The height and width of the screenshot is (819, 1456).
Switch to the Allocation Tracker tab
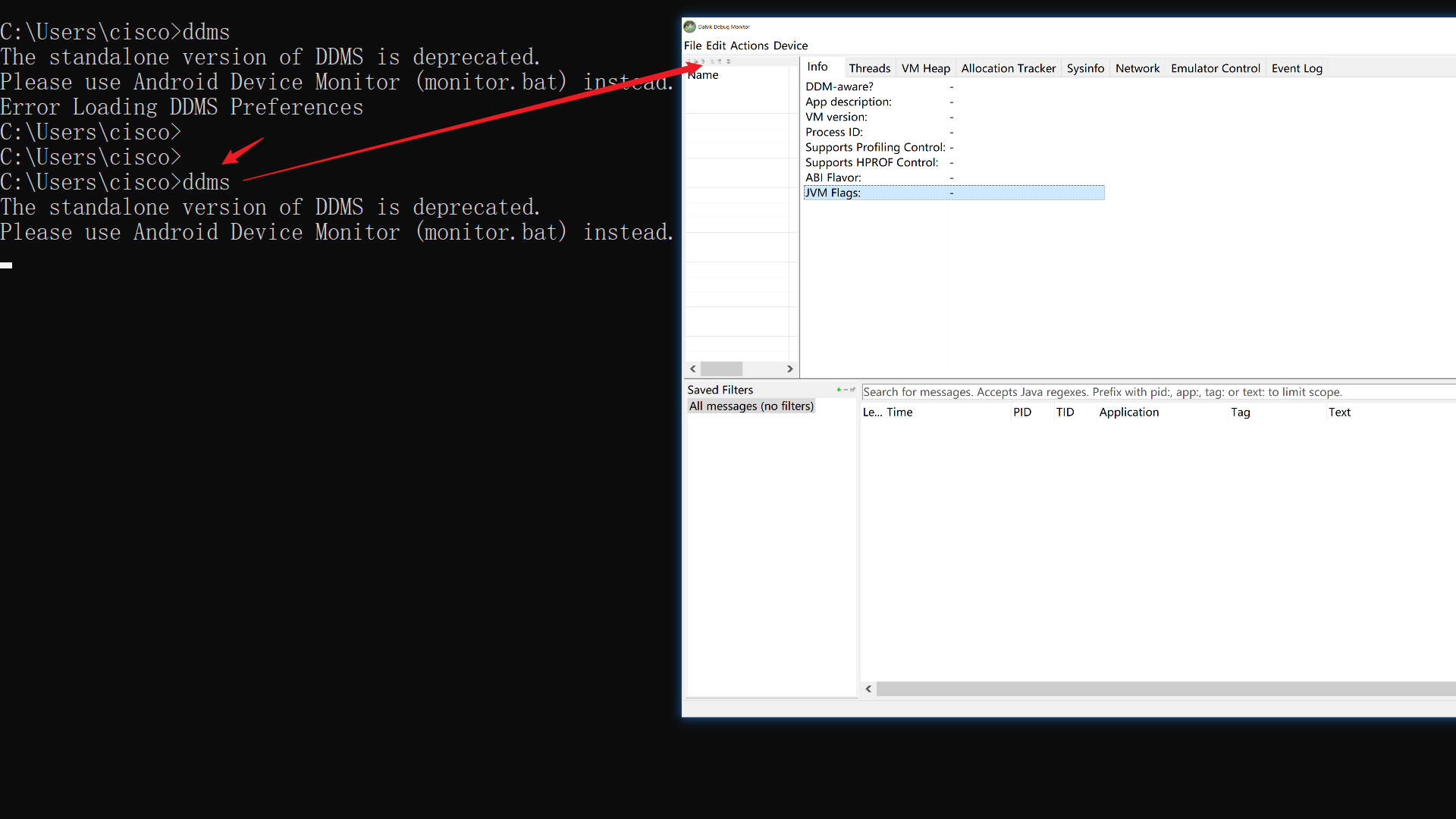click(1008, 68)
